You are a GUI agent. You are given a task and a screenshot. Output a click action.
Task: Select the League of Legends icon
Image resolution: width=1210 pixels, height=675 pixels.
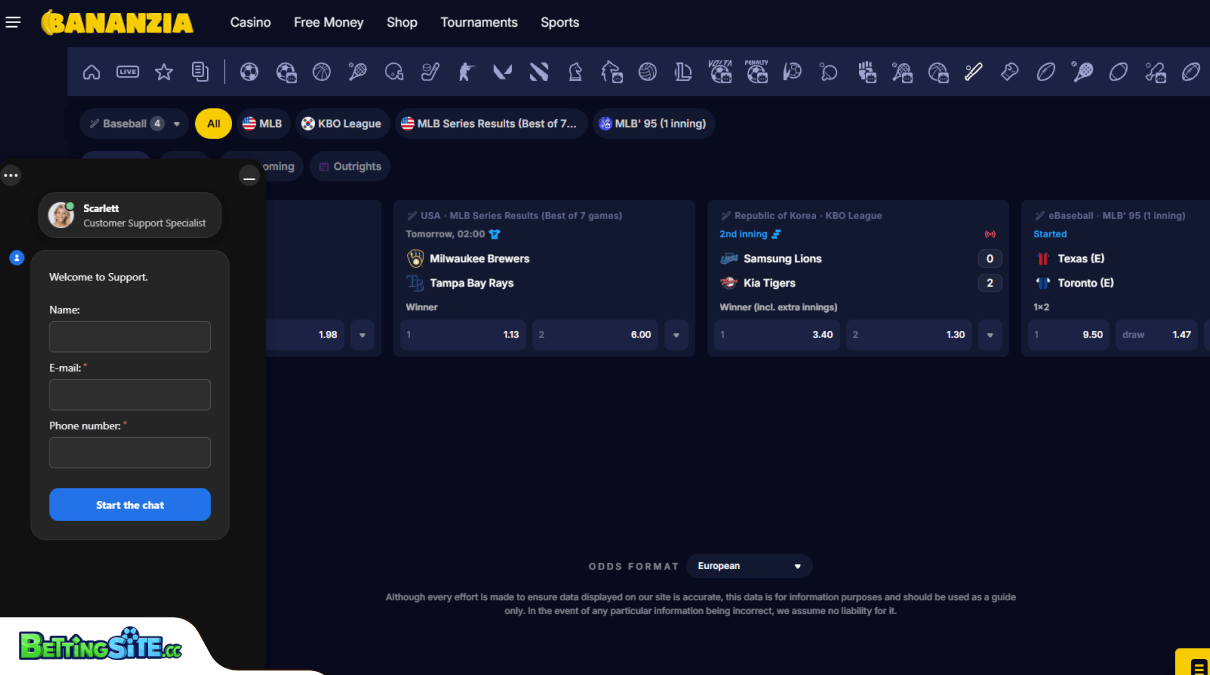684,72
